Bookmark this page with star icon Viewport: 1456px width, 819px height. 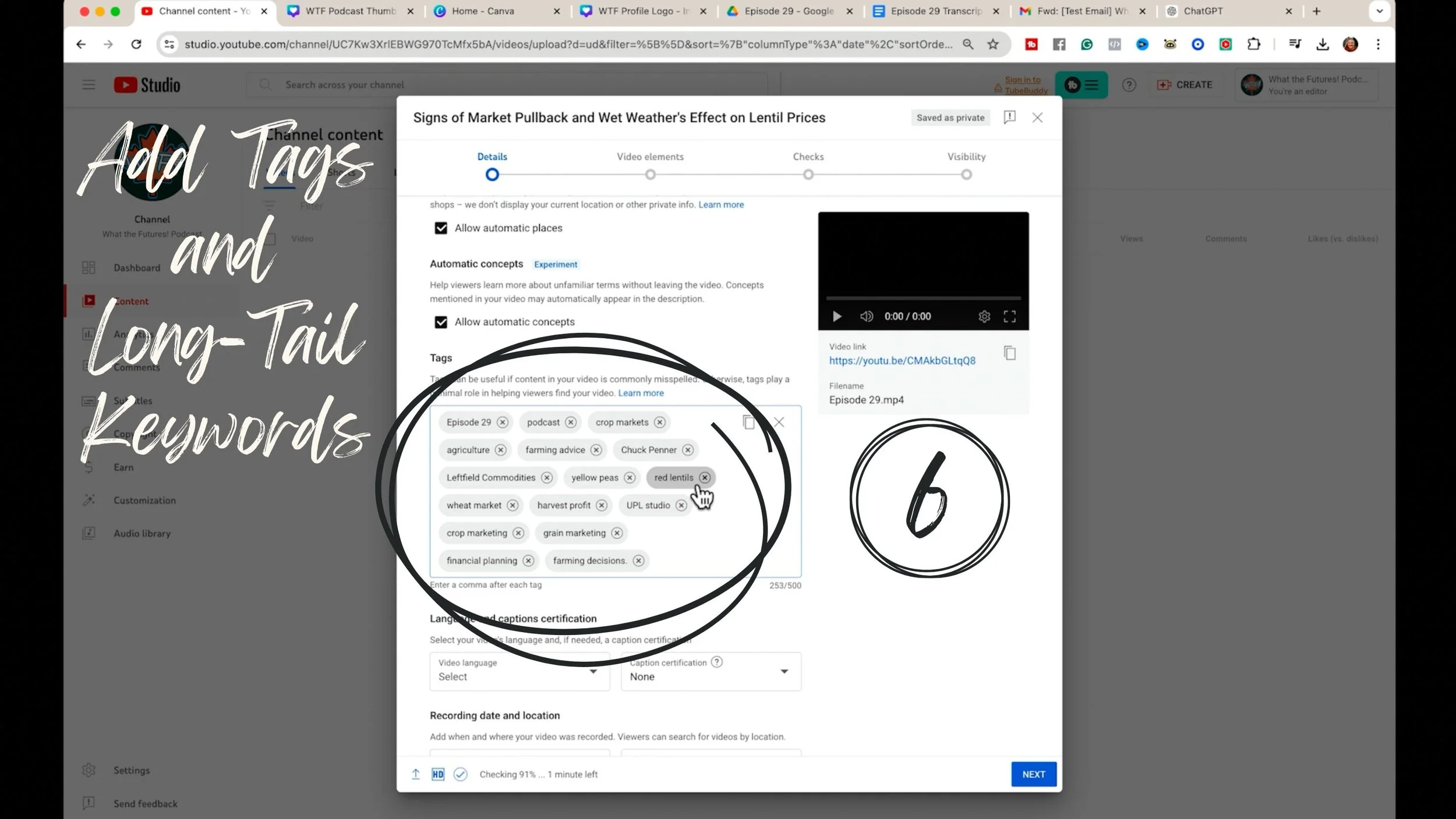[993, 44]
